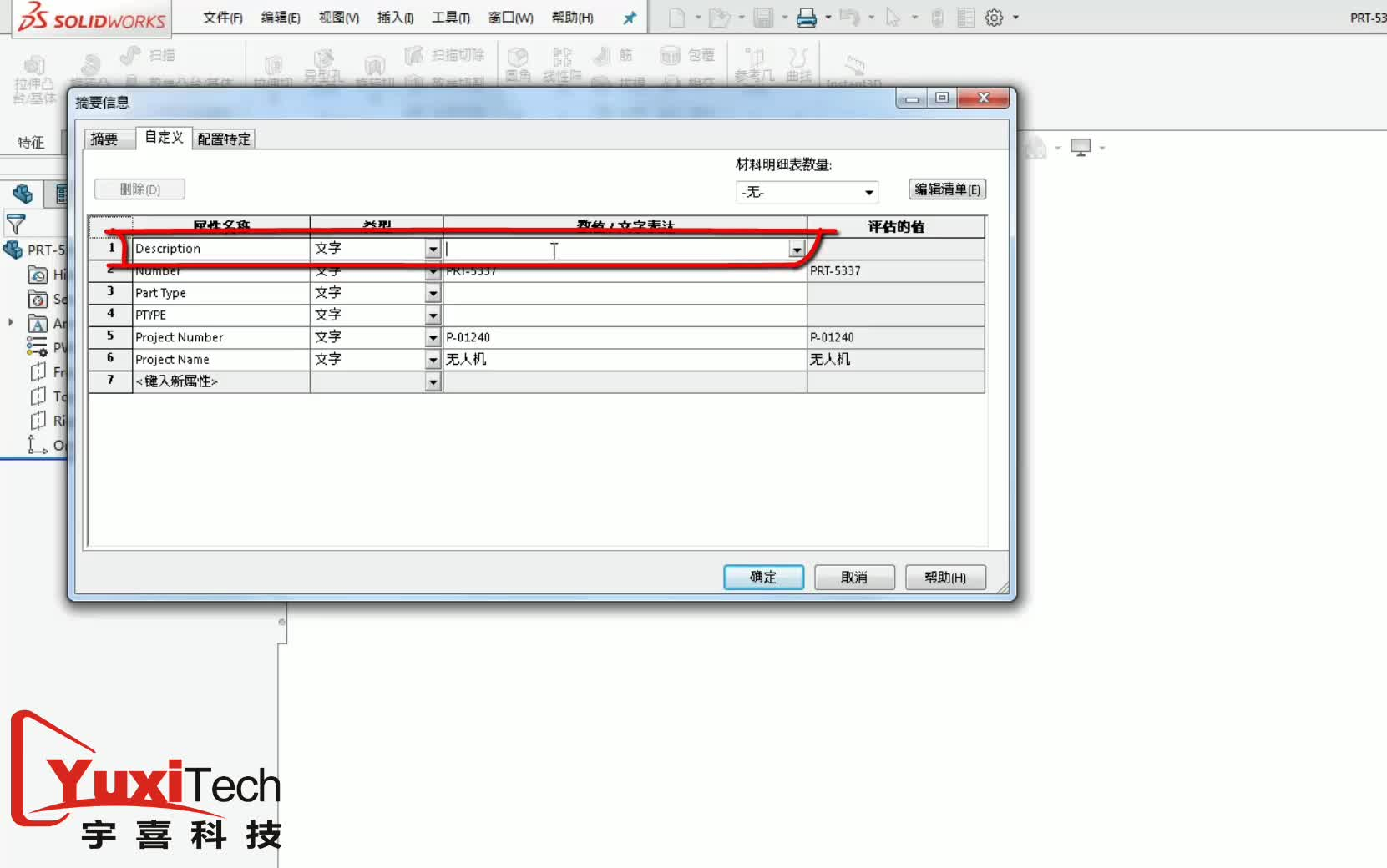Click the pin icon beside Help menu
The height and width of the screenshot is (868, 1387).
point(630,18)
